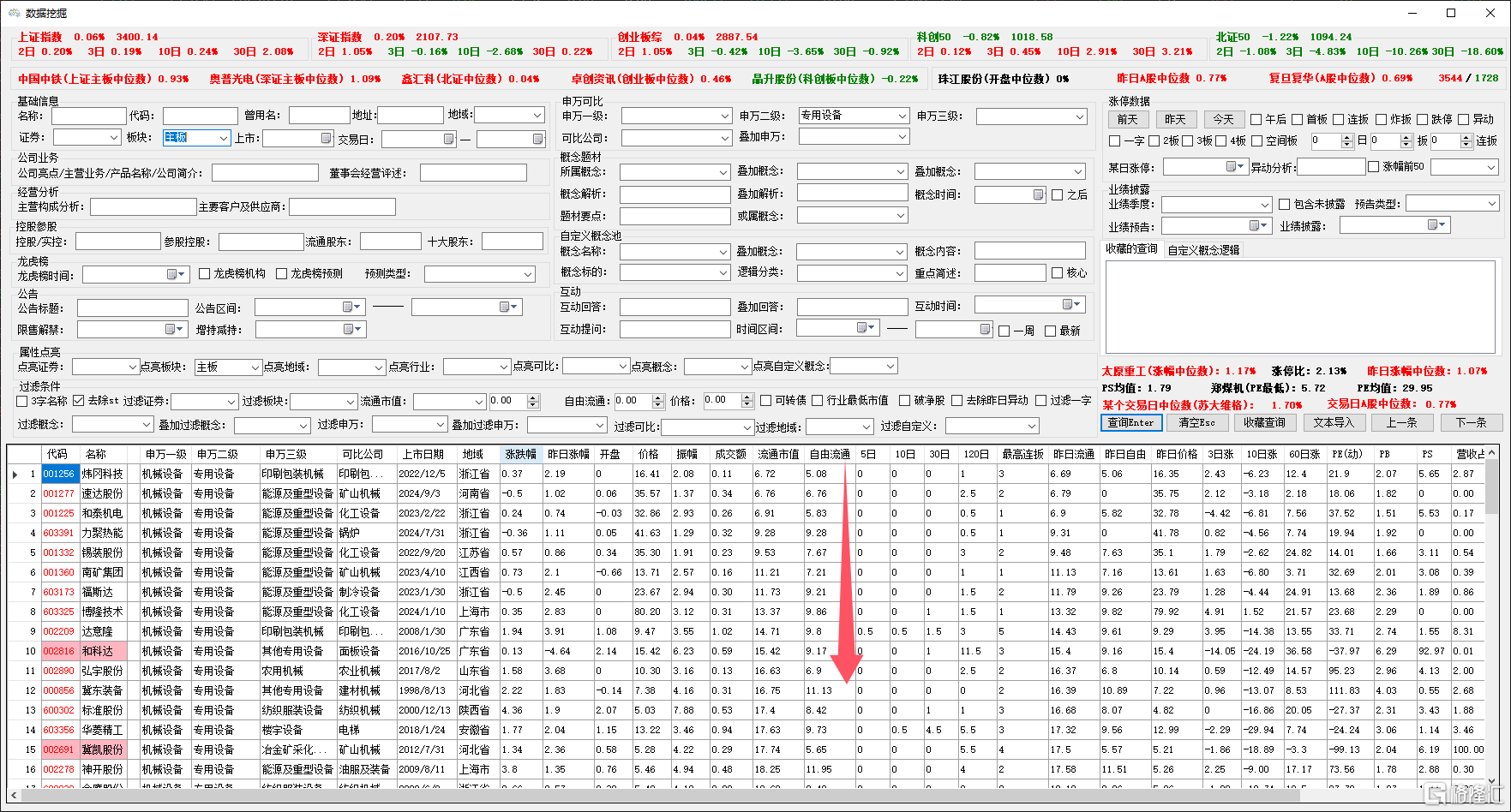This screenshot has width=1511, height=812.
Task: Click the table horizontal scrollbar thumb
Action: 660,795
